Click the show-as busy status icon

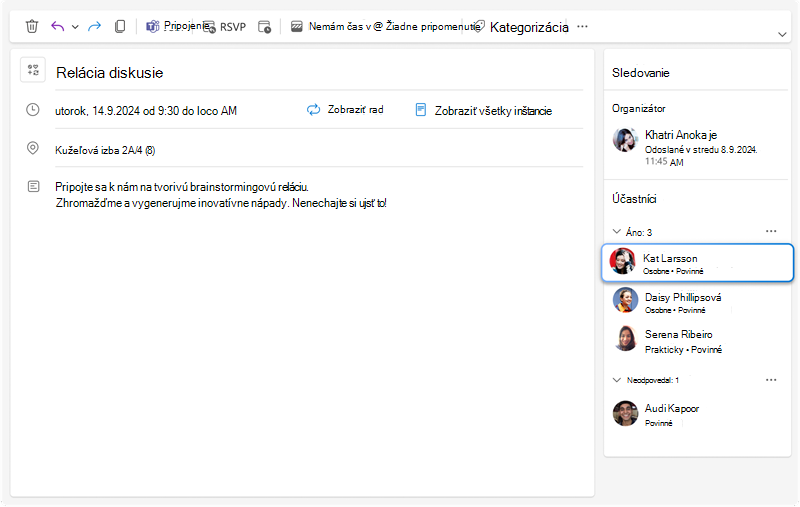click(296, 27)
